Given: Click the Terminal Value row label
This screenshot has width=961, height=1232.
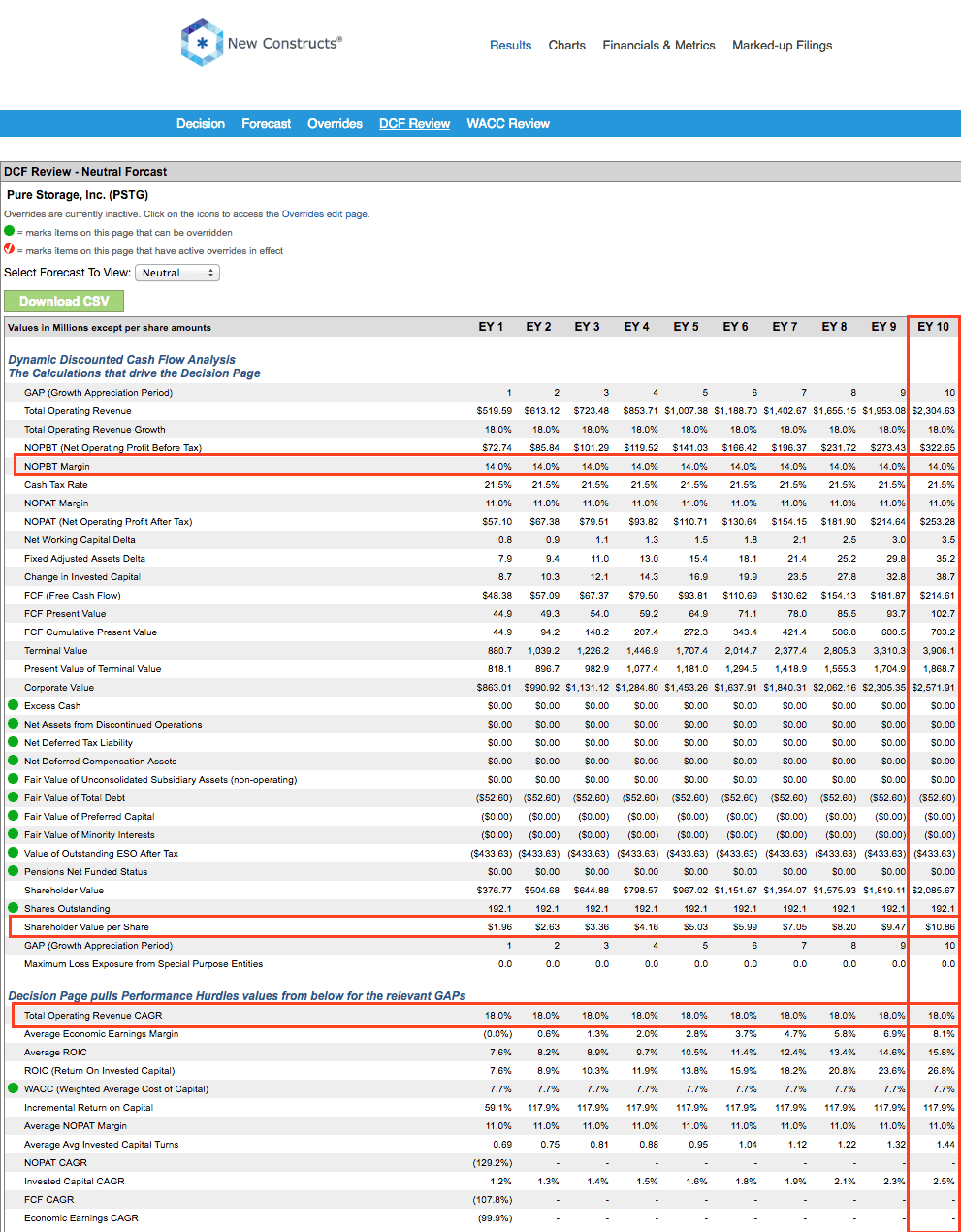Looking at the screenshot, I should [x=56, y=651].
